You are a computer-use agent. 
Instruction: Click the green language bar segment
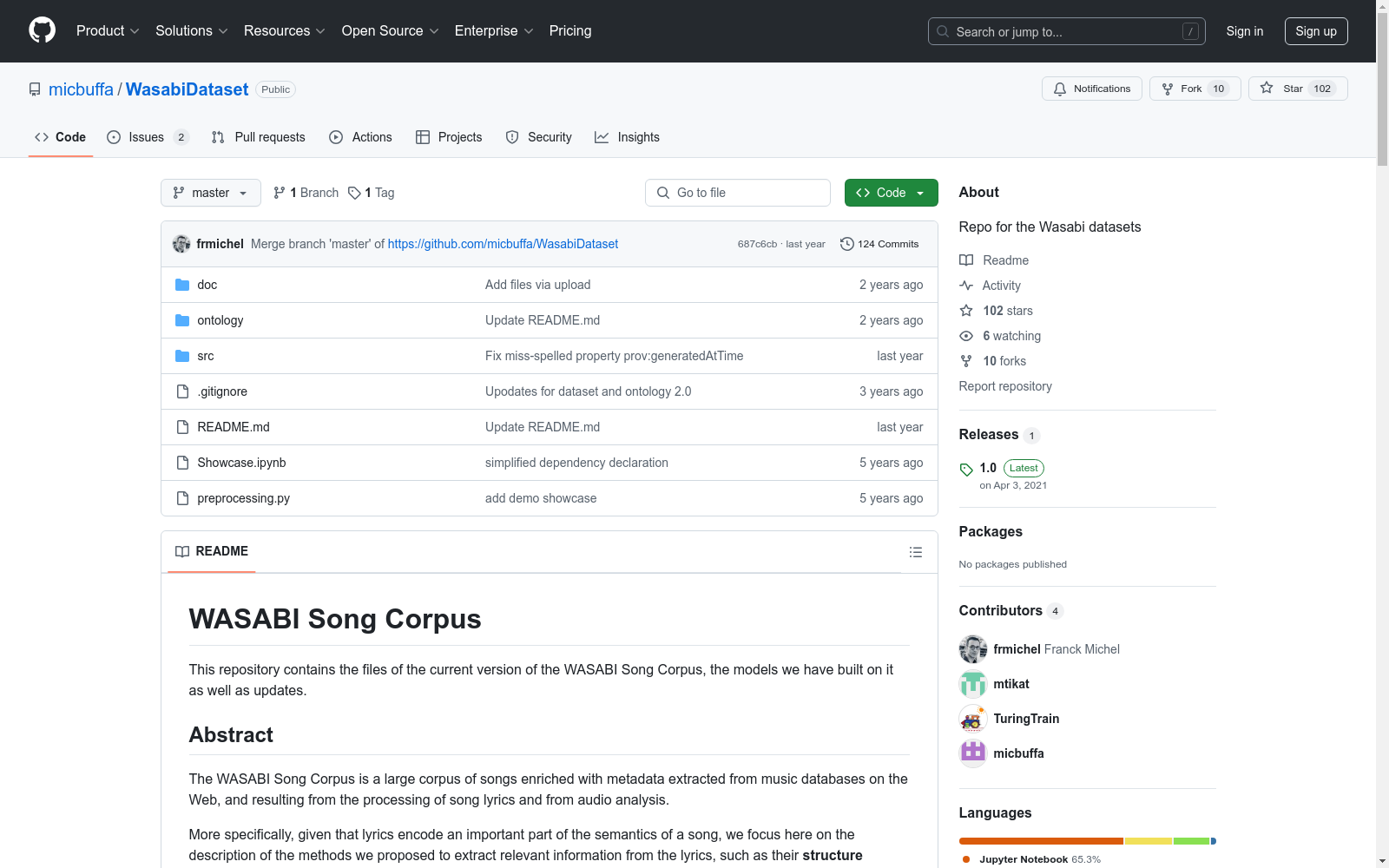tap(1192, 841)
